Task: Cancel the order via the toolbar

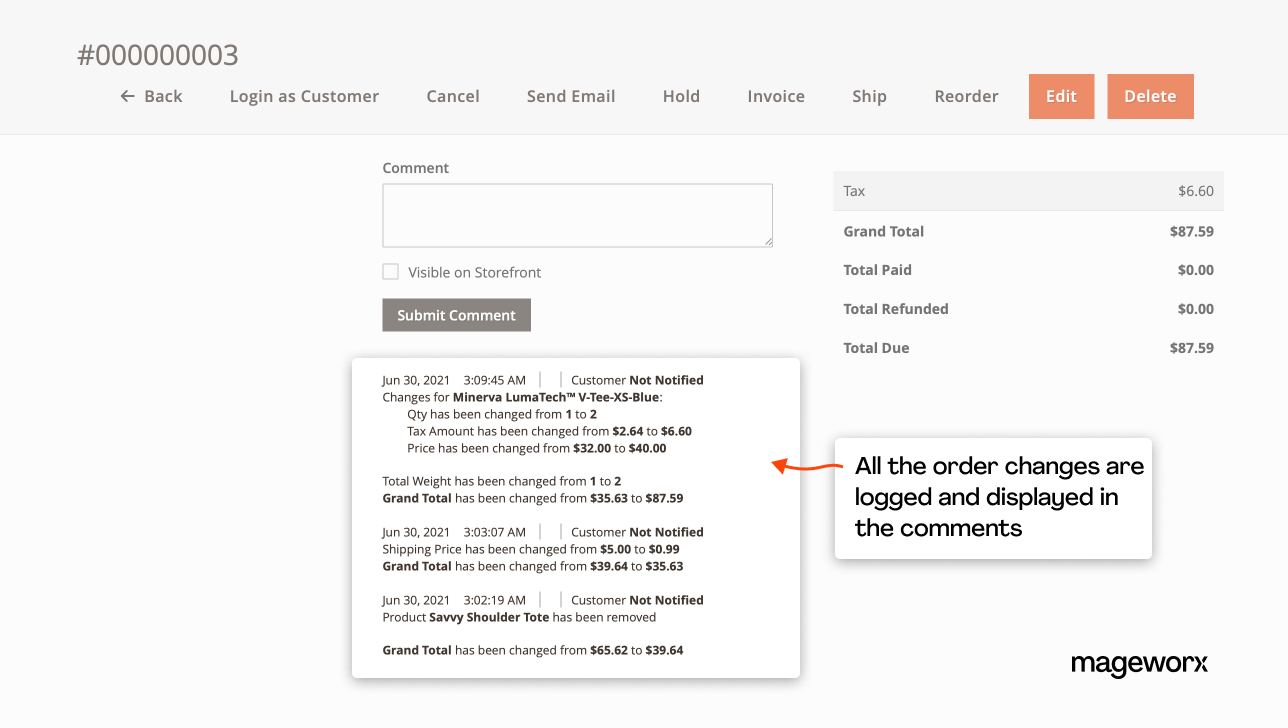Action: pos(452,96)
